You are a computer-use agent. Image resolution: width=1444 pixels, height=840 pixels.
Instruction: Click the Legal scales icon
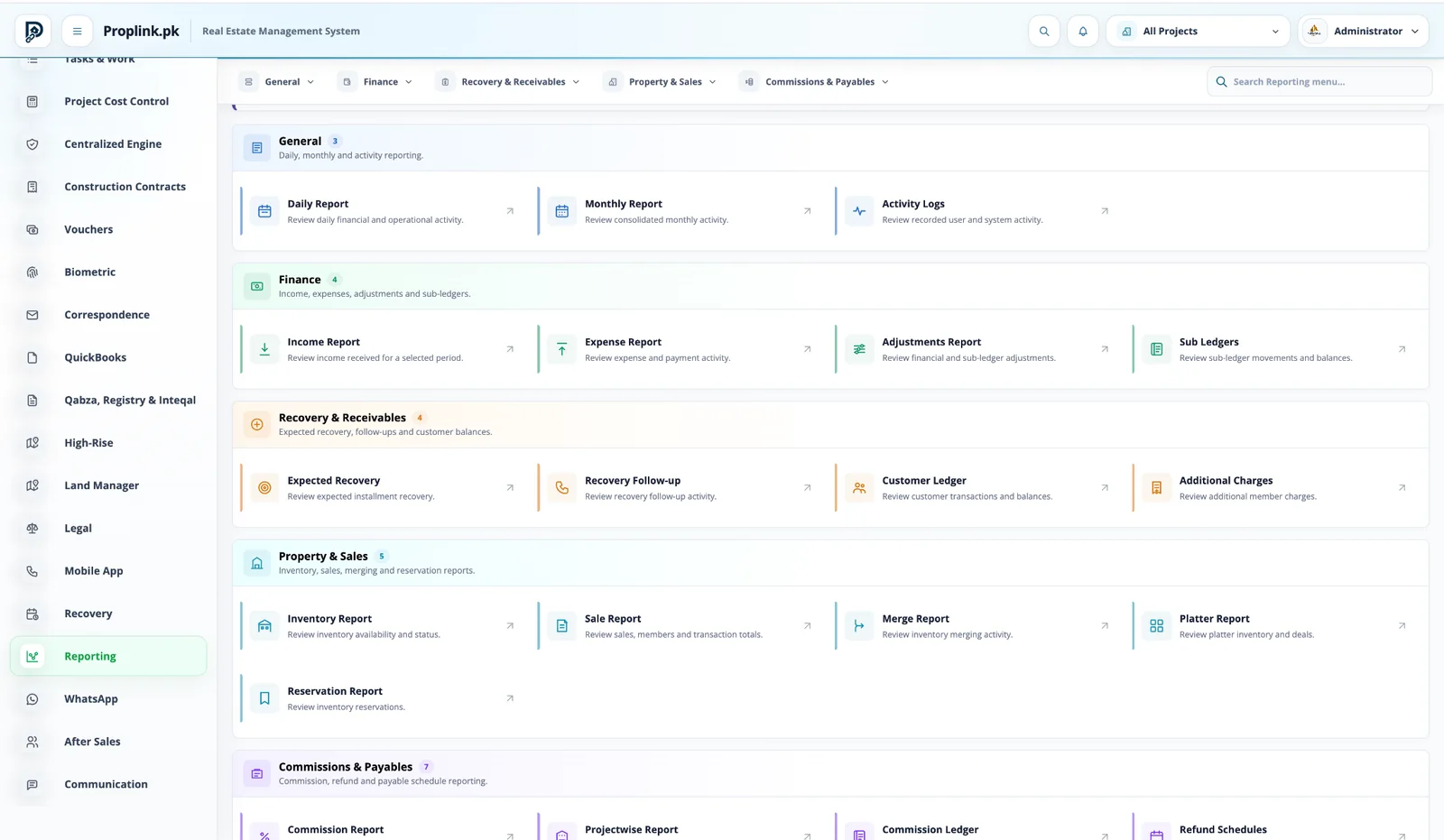[x=32, y=529]
